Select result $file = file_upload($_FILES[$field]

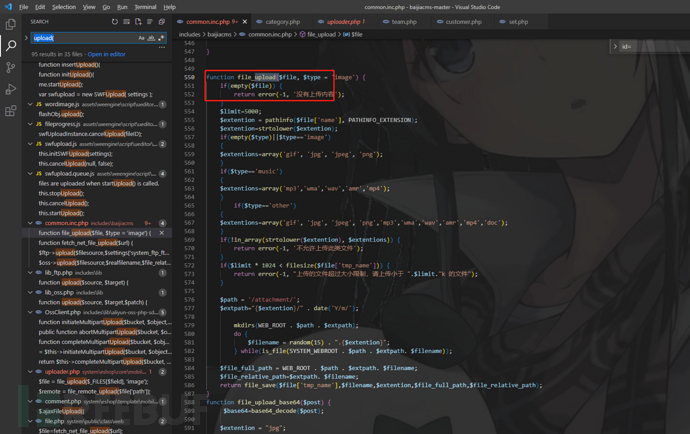pos(93,382)
